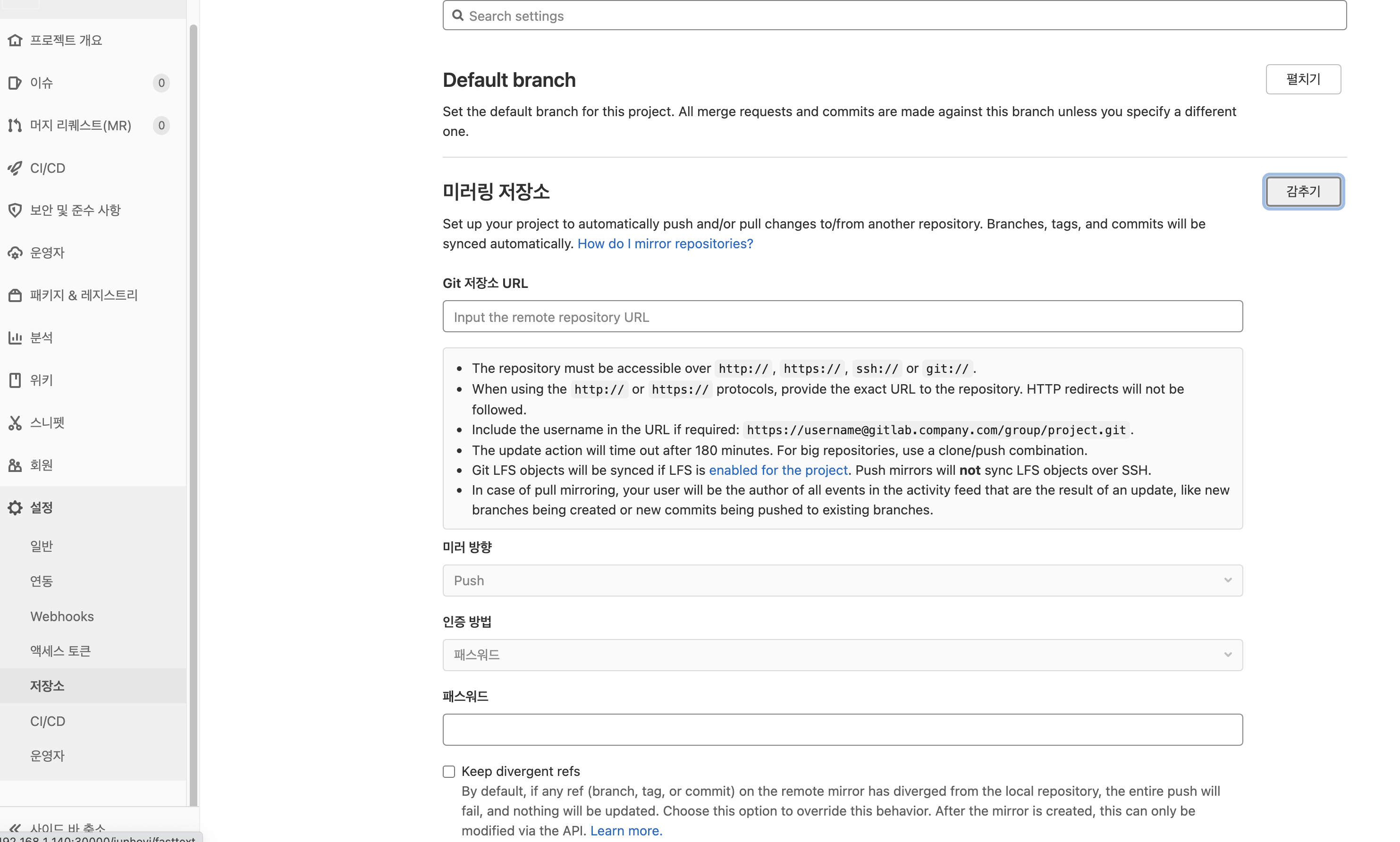Image resolution: width=1400 pixels, height=842 pixels.
Task: Click the project overview house icon
Action: (x=15, y=40)
